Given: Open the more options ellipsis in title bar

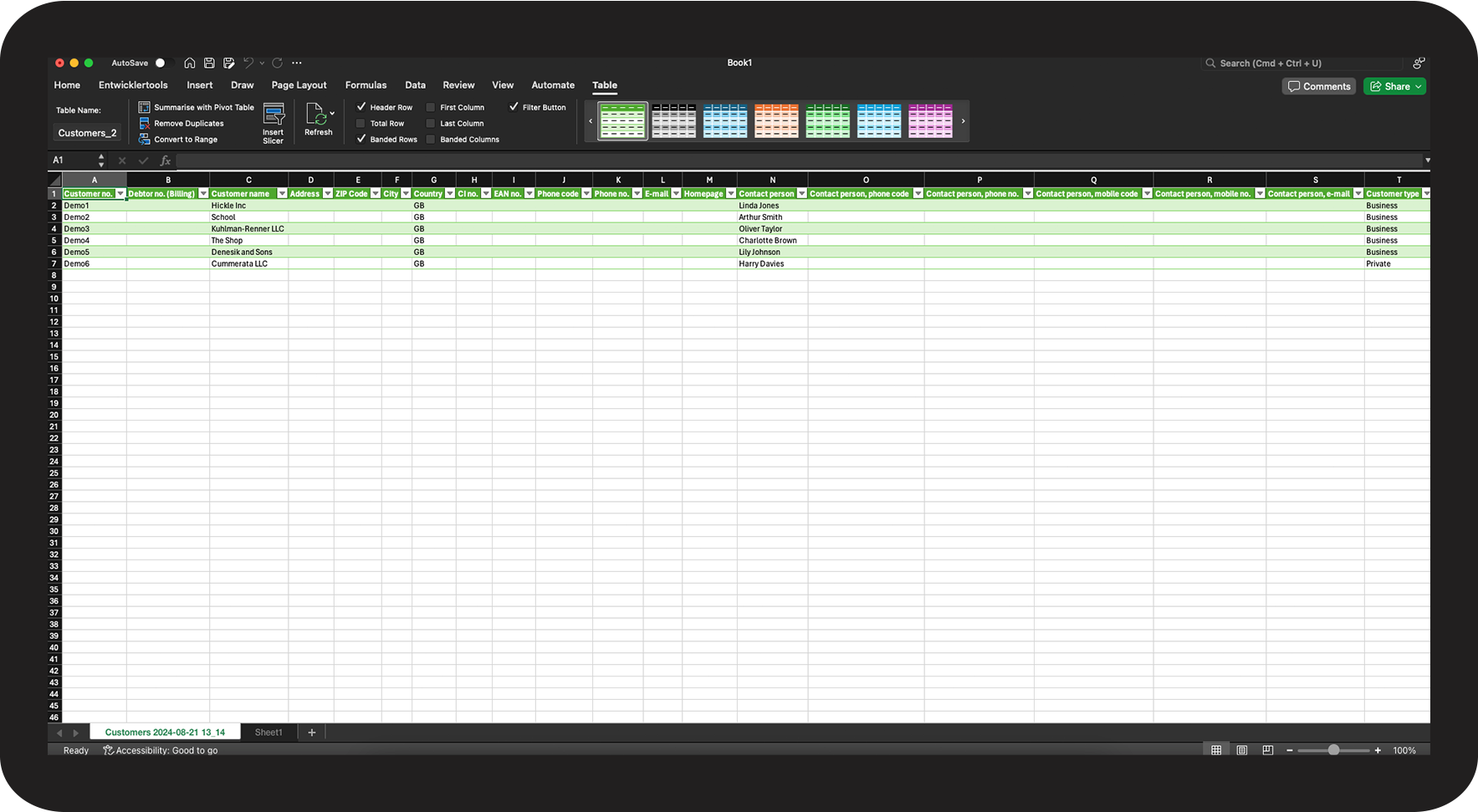Looking at the screenshot, I should pos(297,63).
